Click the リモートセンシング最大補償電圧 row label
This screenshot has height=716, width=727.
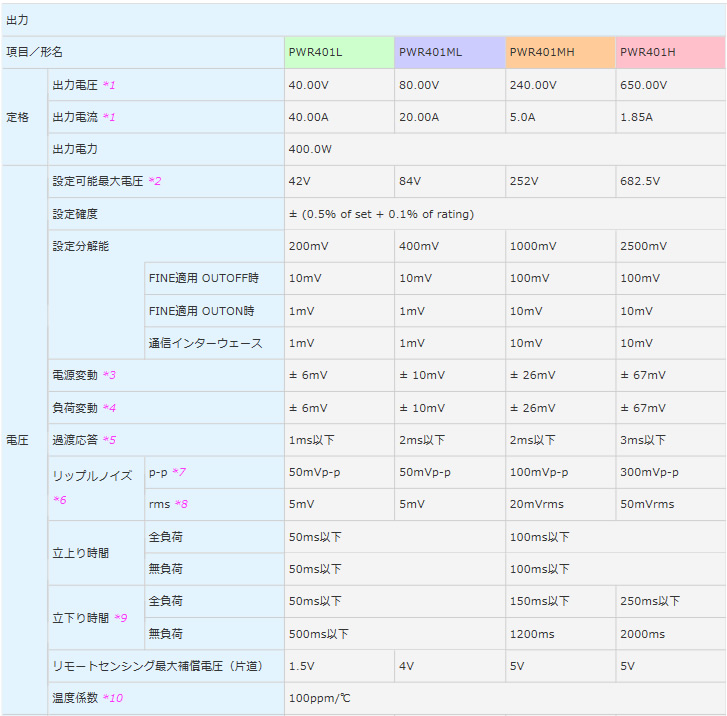(166, 666)
